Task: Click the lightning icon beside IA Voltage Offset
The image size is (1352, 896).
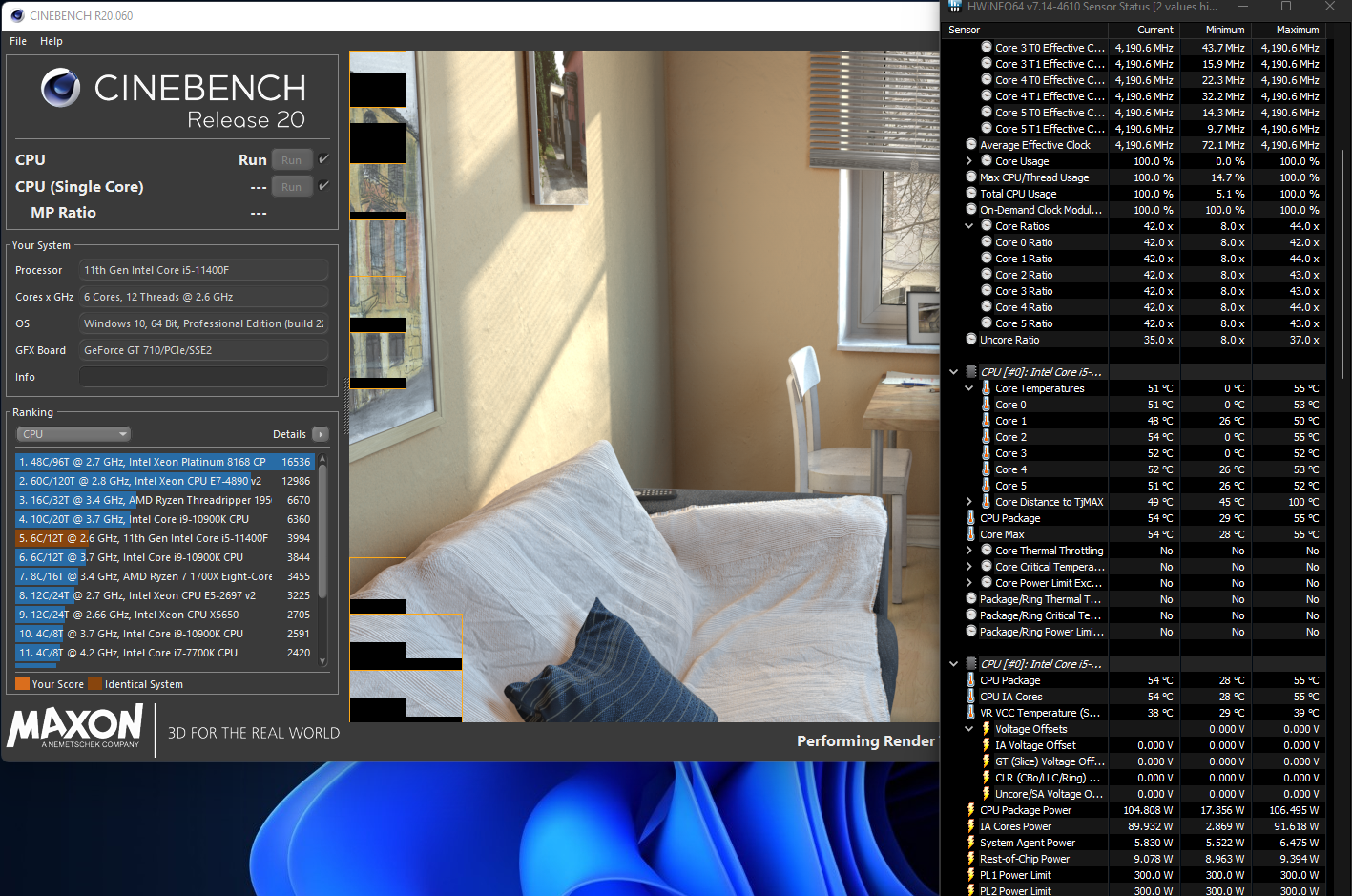Action: pos(987,745)
